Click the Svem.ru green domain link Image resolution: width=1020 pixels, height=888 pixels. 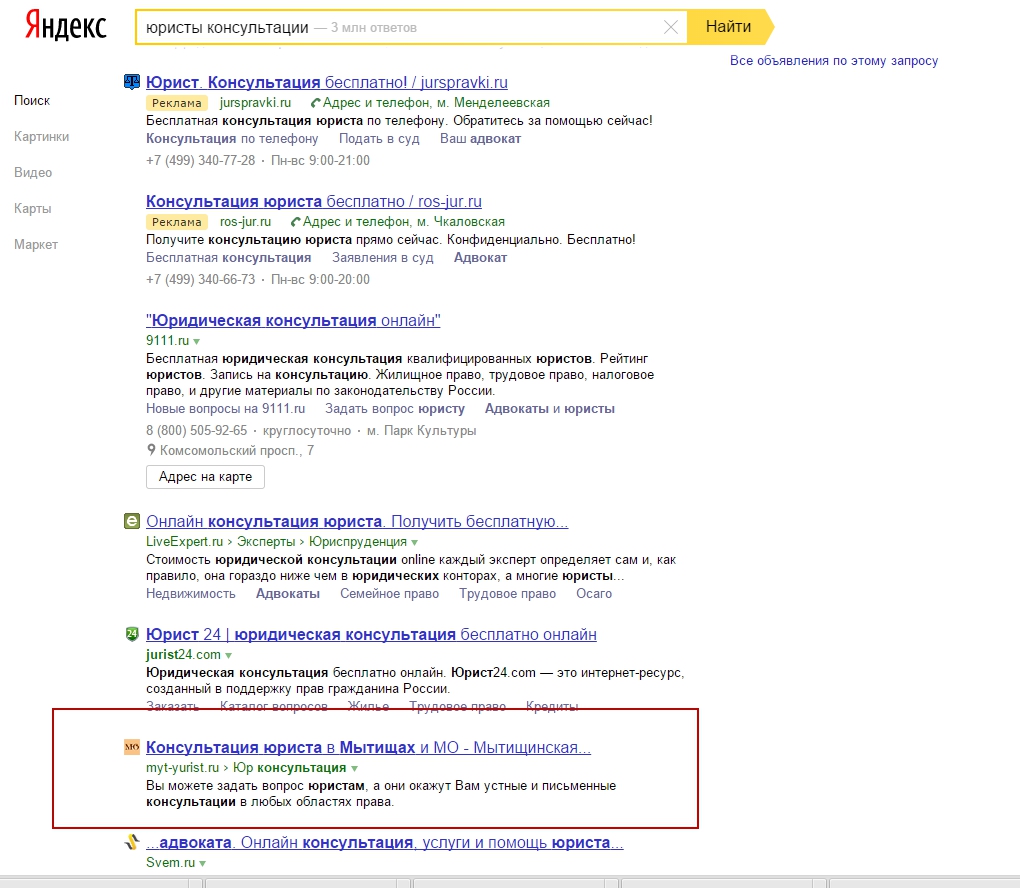click(x=170, y=863)
